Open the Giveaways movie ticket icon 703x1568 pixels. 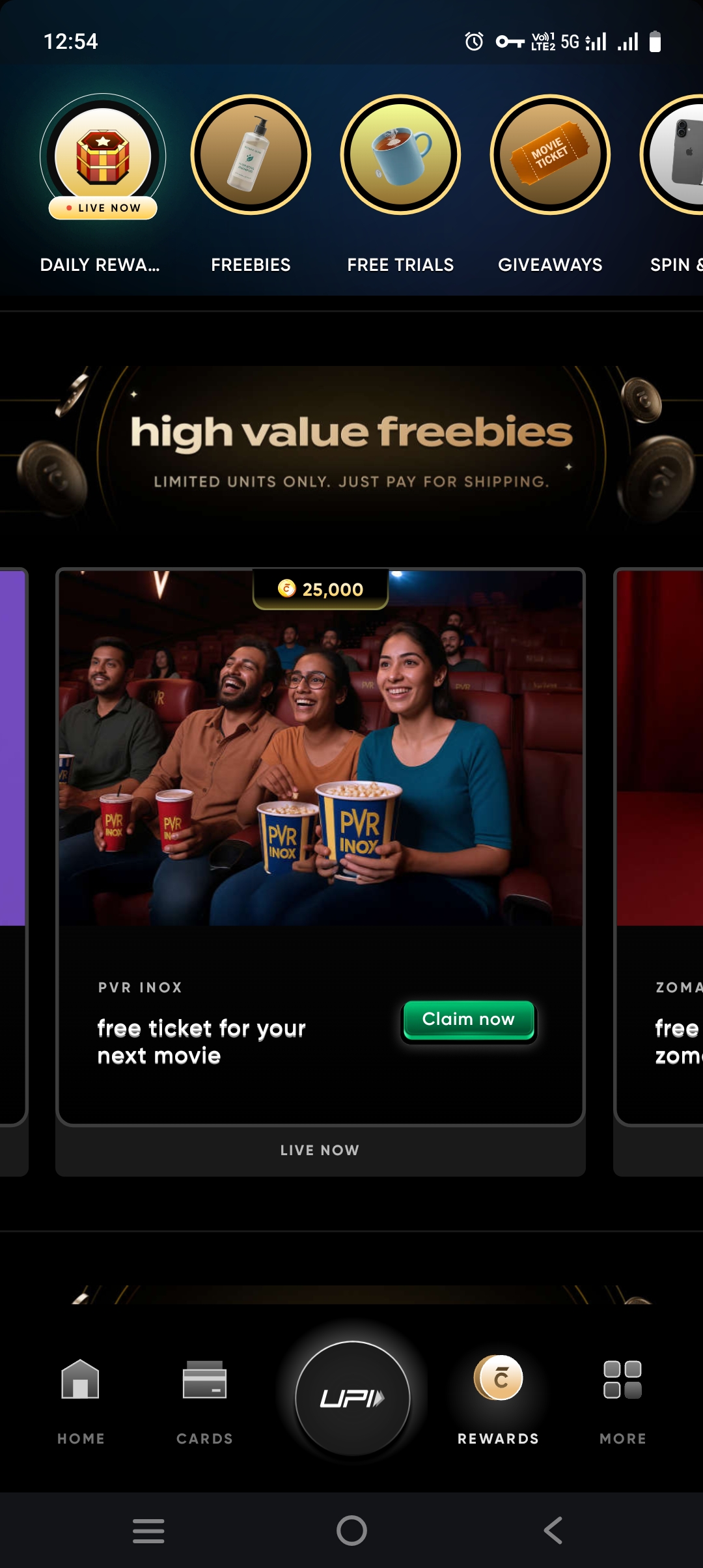550,154
